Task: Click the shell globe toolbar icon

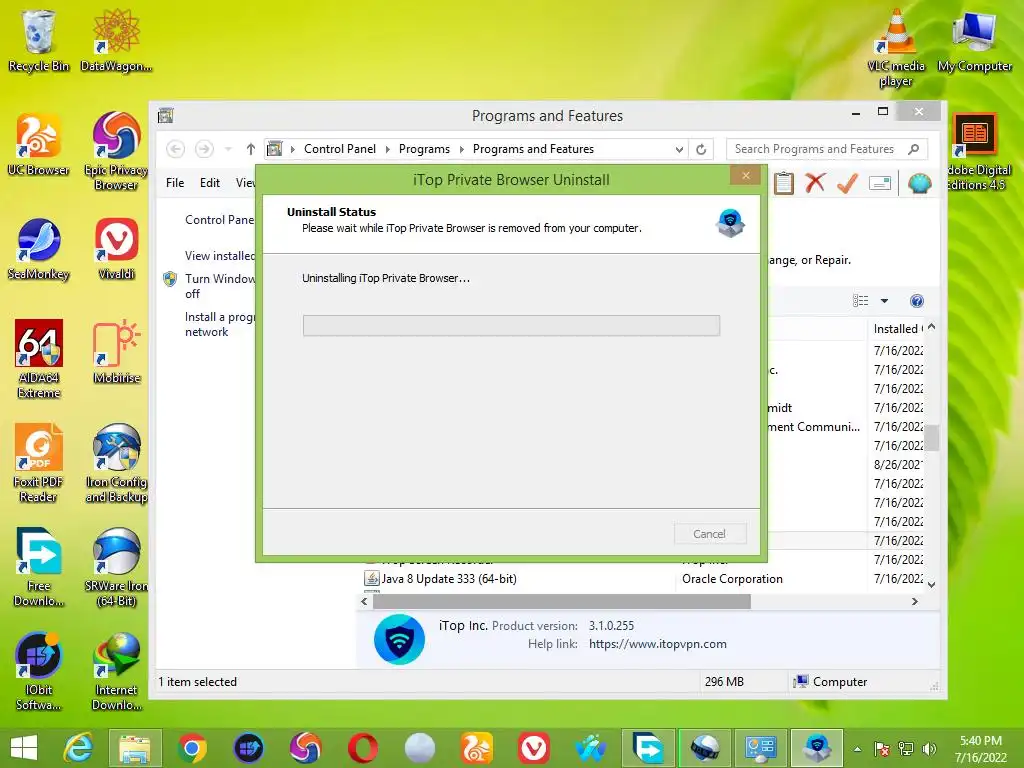Action: [920, 184]
